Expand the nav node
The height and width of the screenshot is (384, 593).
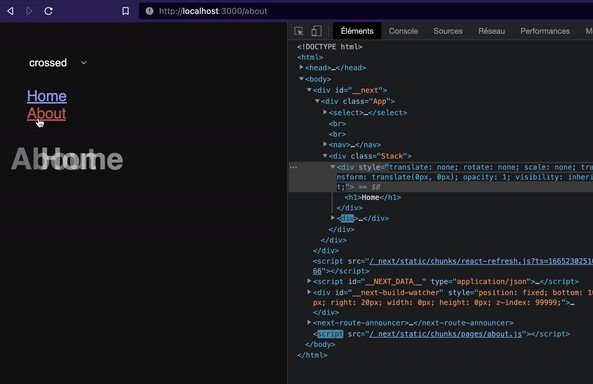coord(325,144)
